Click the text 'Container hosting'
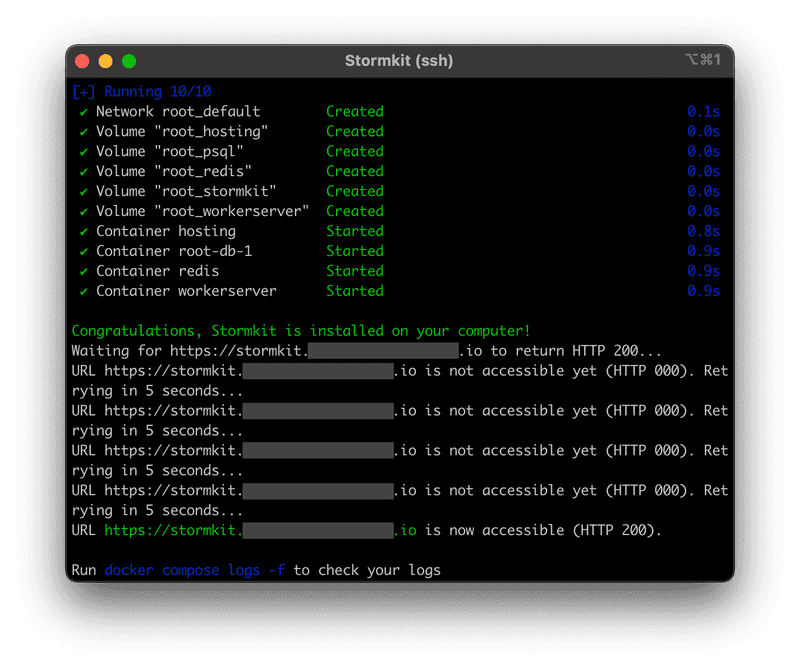800x669 pixels. [x=166, y=231]
